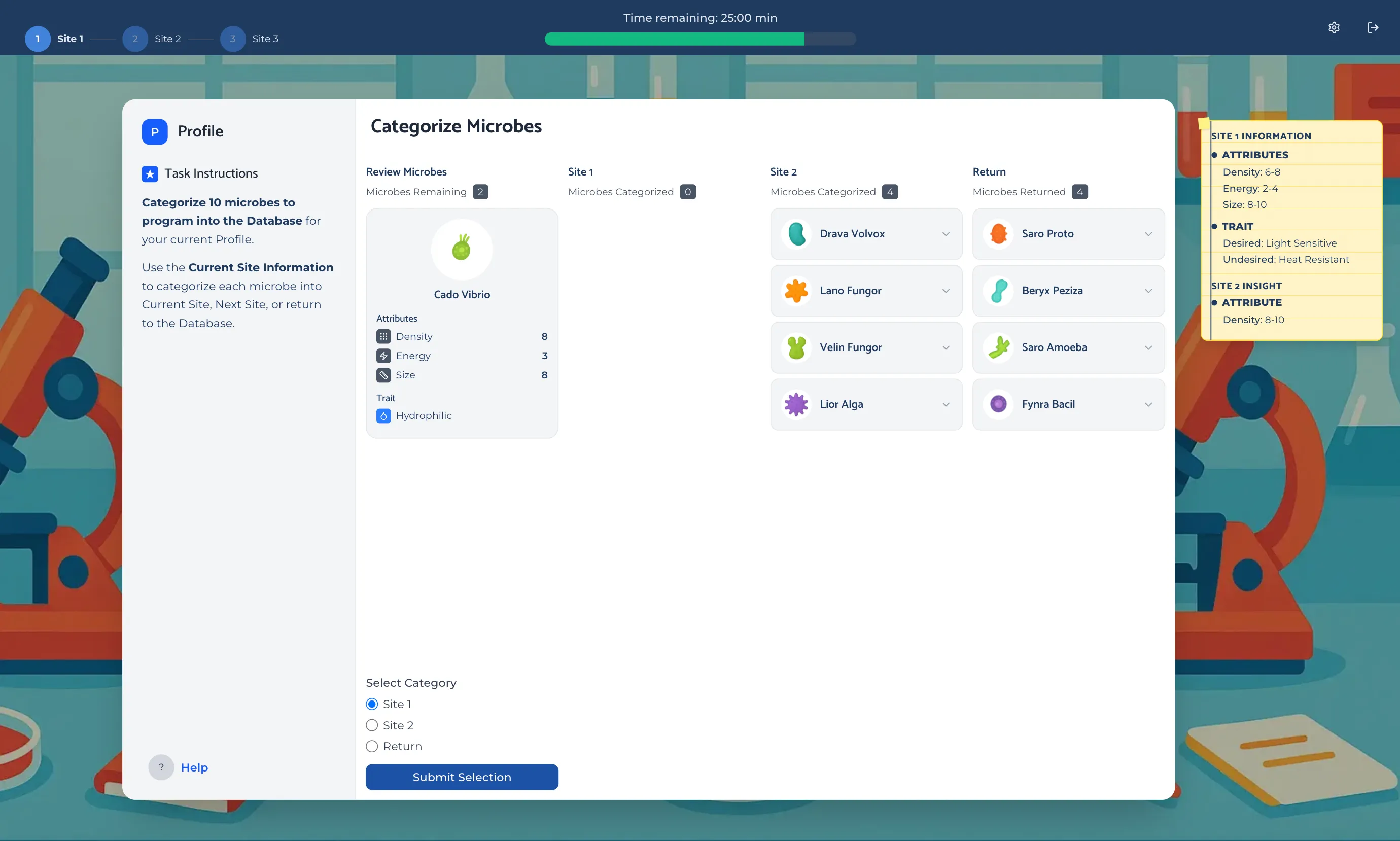Click the Site 1 Information sticky note
Screen dimensions: 1400x841
[1292, 230]
